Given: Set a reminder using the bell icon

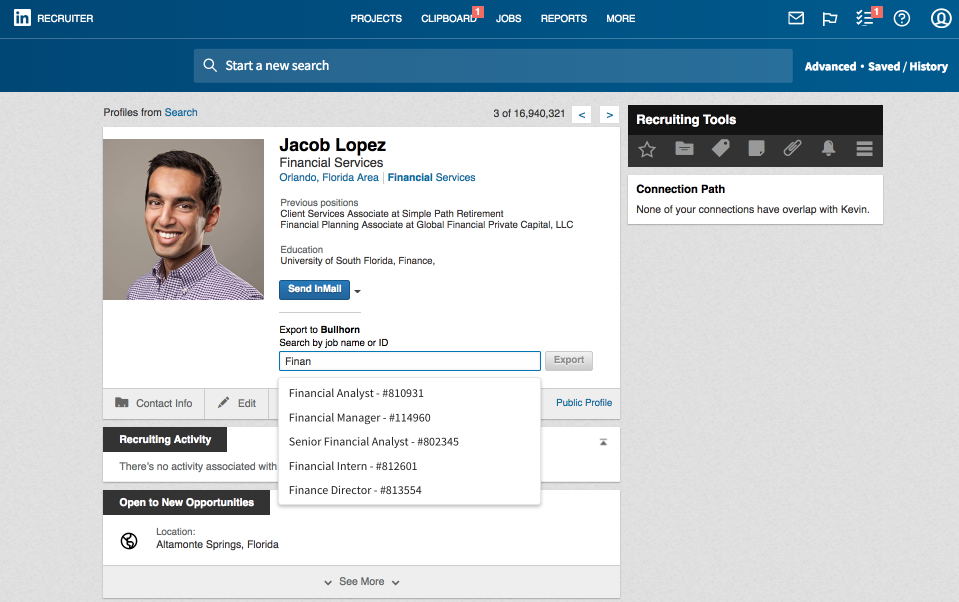Looking at the screenshot, I should coord(828,148).
